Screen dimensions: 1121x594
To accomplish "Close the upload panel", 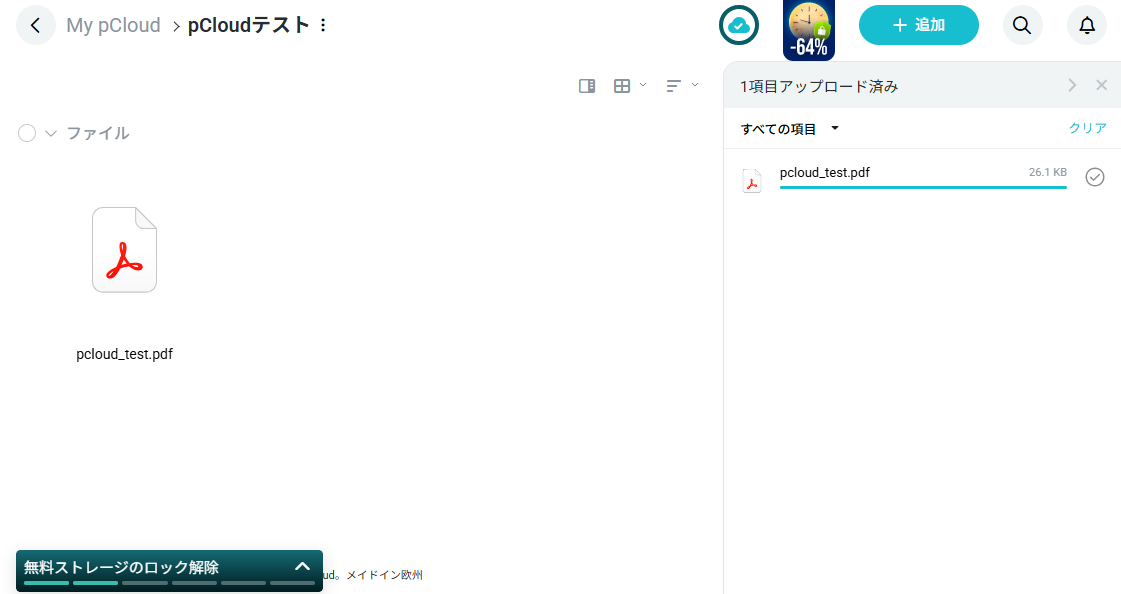I will (x=1102, y=85).
